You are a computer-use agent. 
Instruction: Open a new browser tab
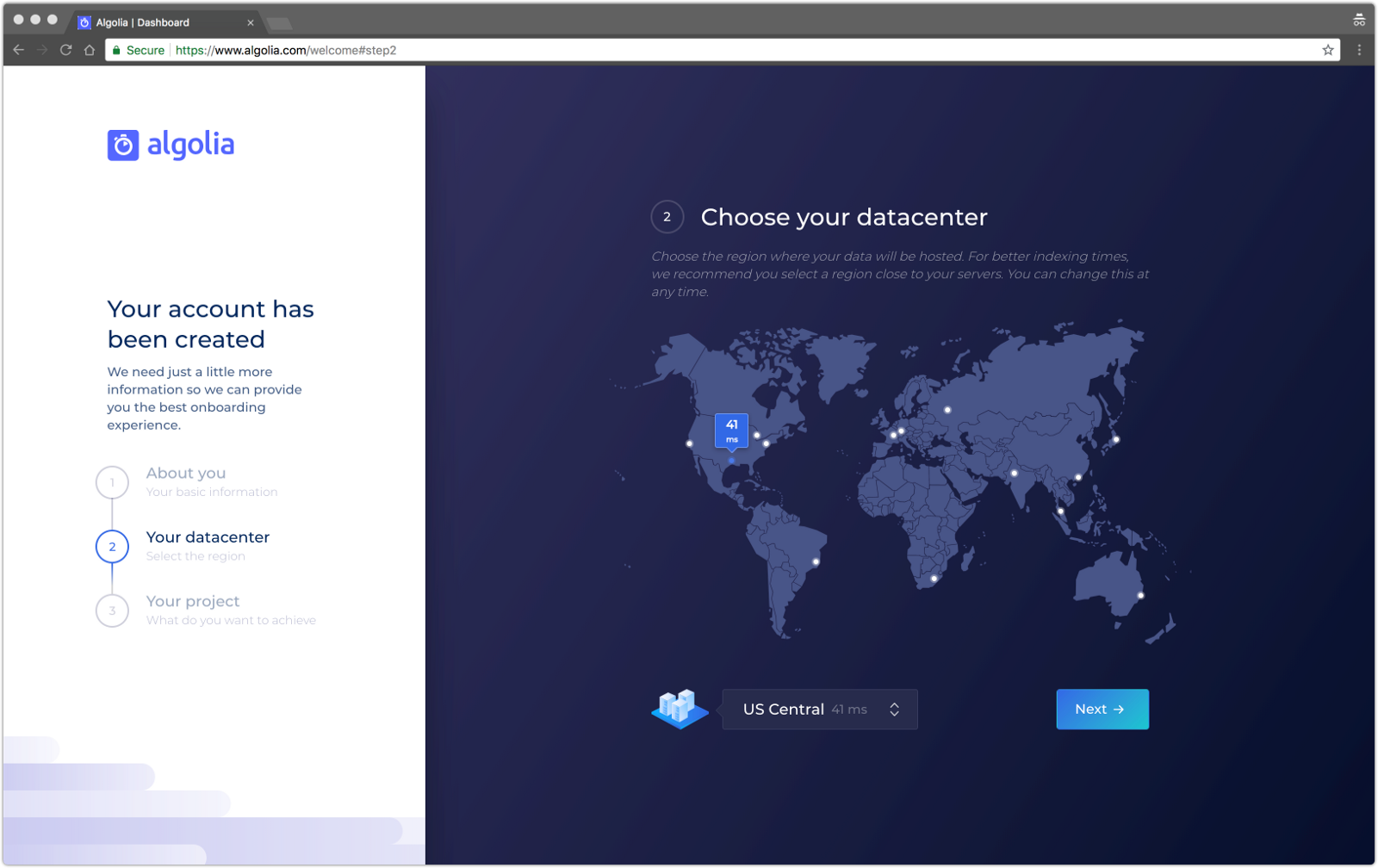[x=280, y=23]
